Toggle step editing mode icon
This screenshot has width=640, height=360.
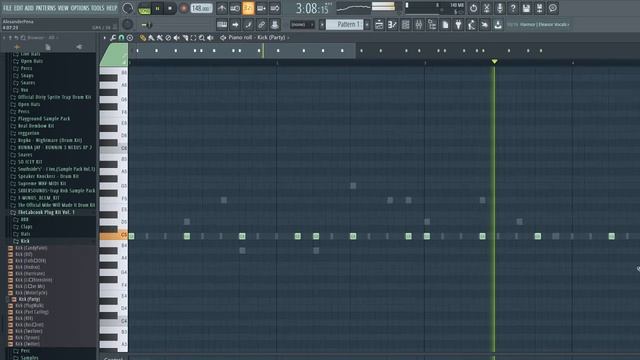tap(248, 25)
